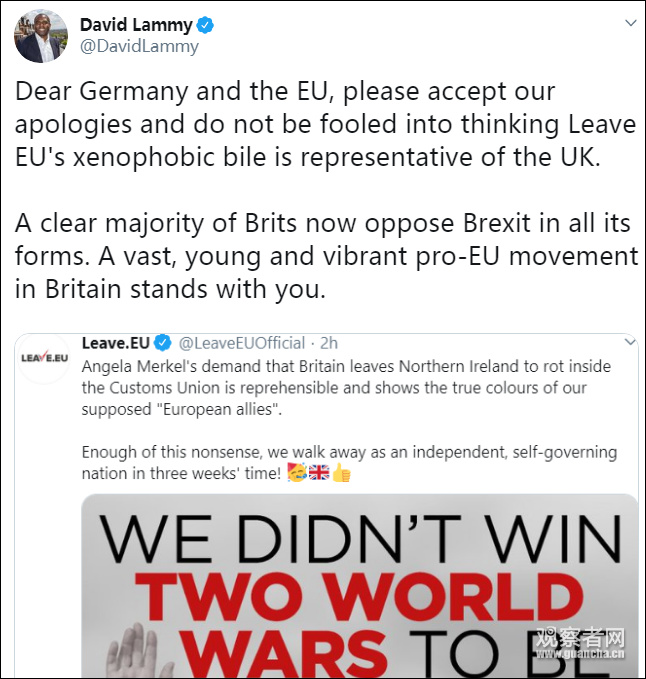Click the @DavidLammy handle
Viewport: 646px width, 679px height.
click(x=139, y=46)
